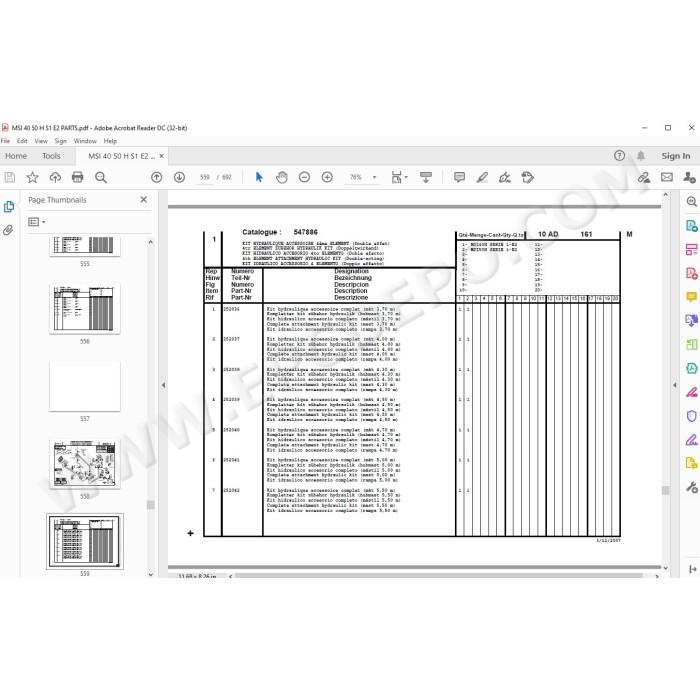Image resolution: width=700 pixels, height=700 pixels.
Task: Expand right pane labels arrow
Action: (x=692, y=569)
